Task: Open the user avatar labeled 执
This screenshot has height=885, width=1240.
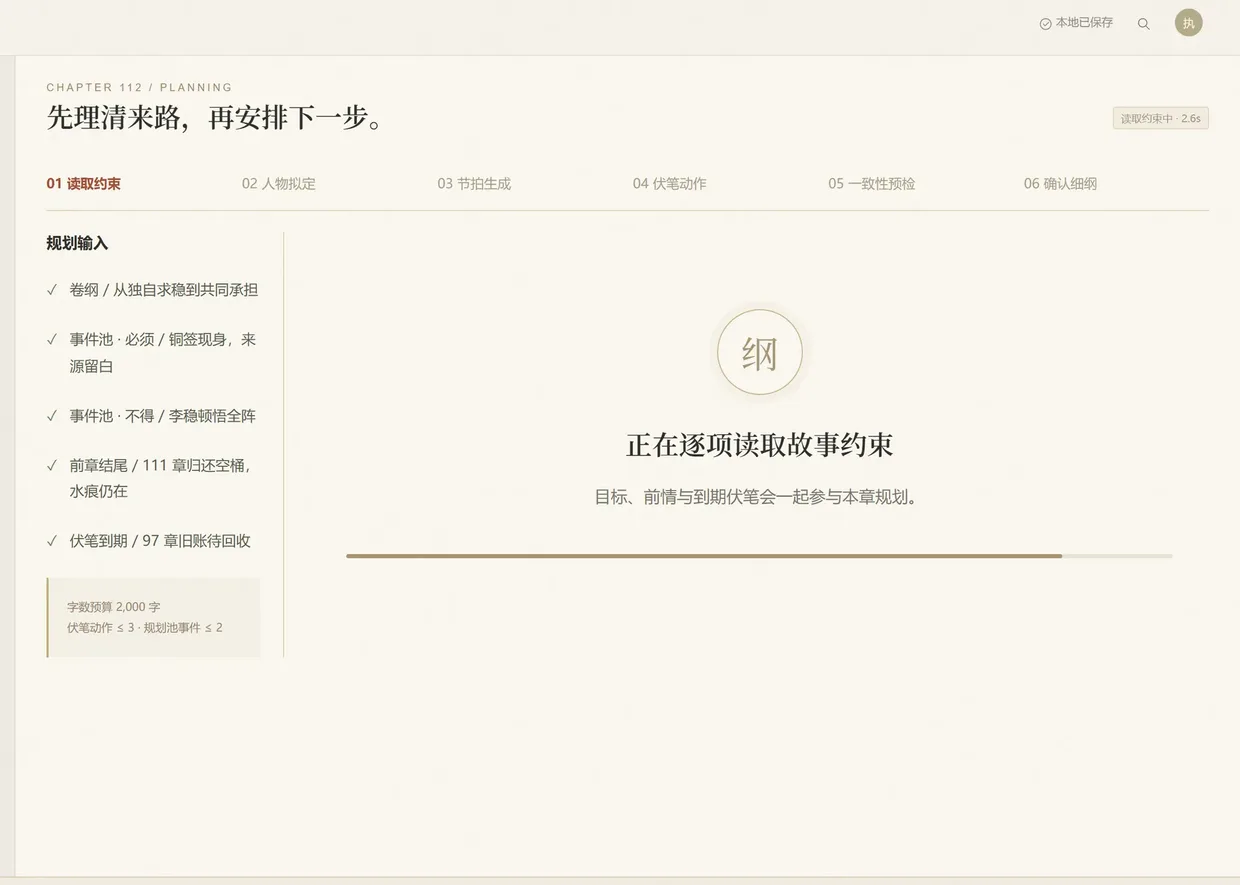Action: [x=1188, y=23]
